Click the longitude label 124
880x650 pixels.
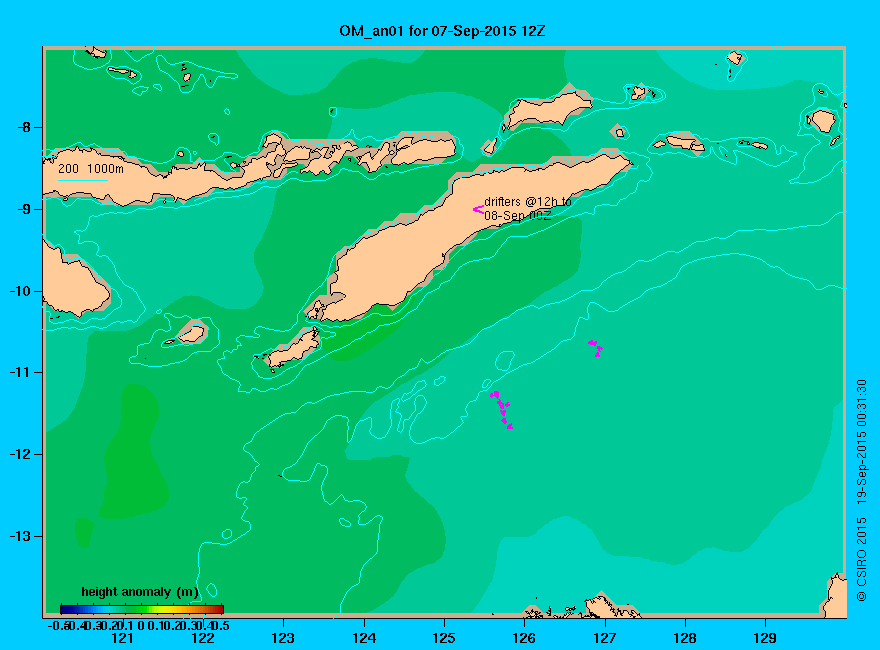pos(364,638)
